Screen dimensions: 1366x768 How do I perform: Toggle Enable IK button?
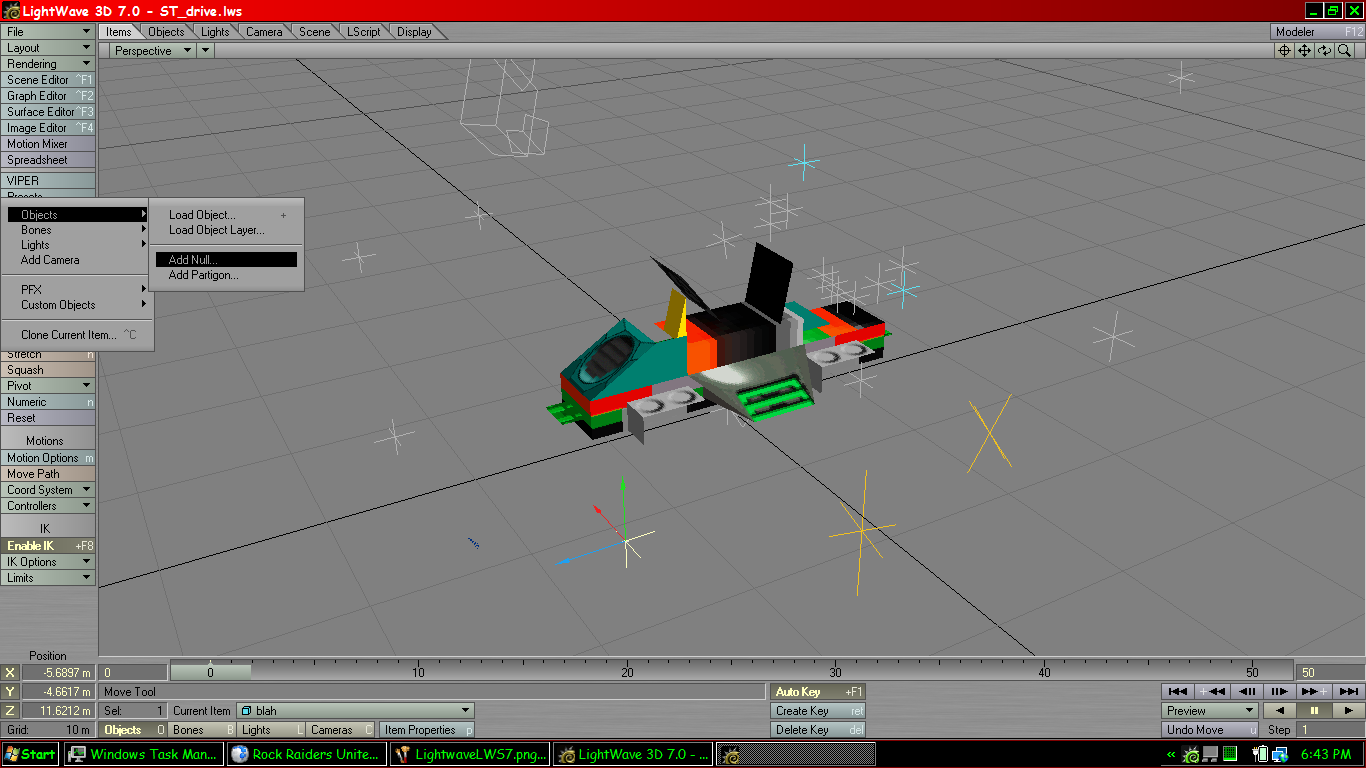click(48, 546)
